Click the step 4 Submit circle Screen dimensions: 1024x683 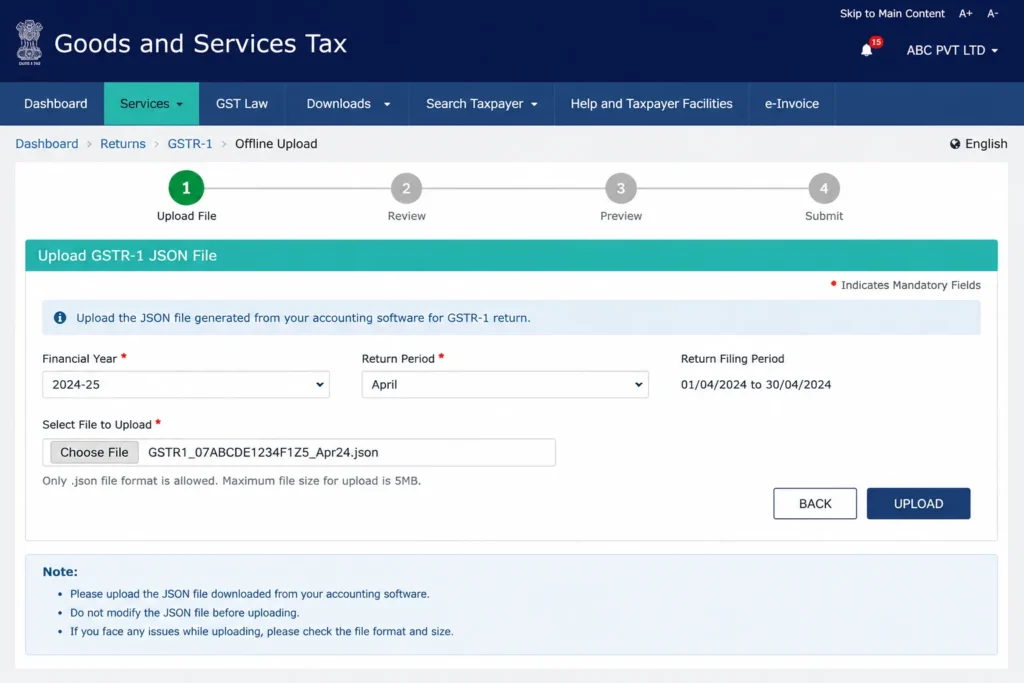(x=824, y=188)
